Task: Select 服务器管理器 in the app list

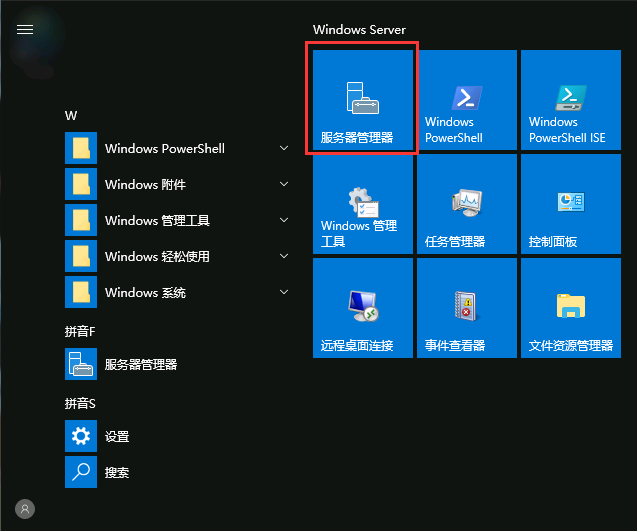Action: (x=140, y=365)
